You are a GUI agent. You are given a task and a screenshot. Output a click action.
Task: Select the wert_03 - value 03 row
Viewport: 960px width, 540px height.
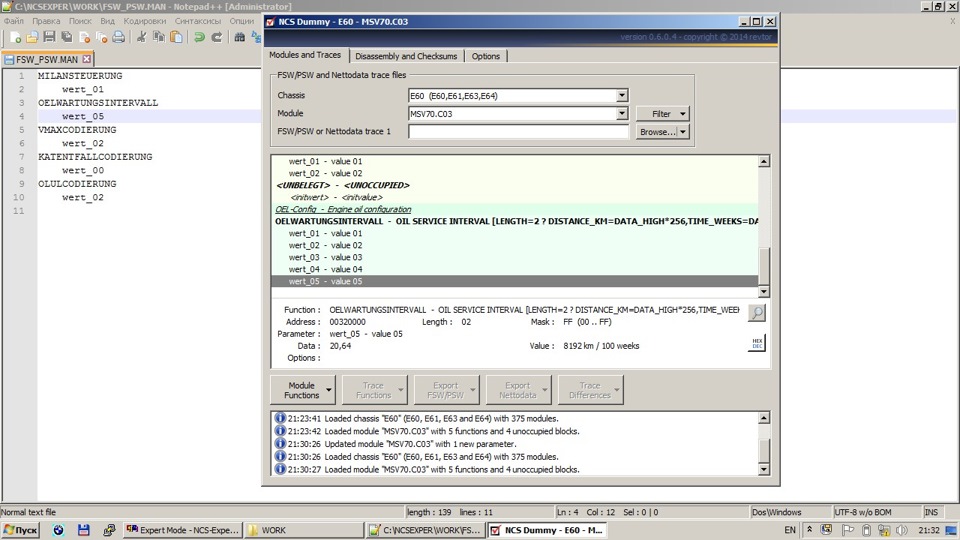click(x=514, y=257)
